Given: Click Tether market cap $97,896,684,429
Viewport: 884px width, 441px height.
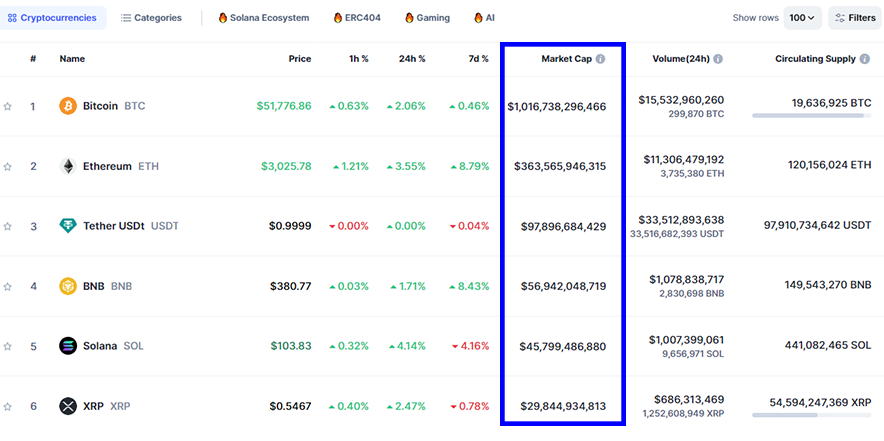Looking at the screenshot, I should (x=563, y=227).
